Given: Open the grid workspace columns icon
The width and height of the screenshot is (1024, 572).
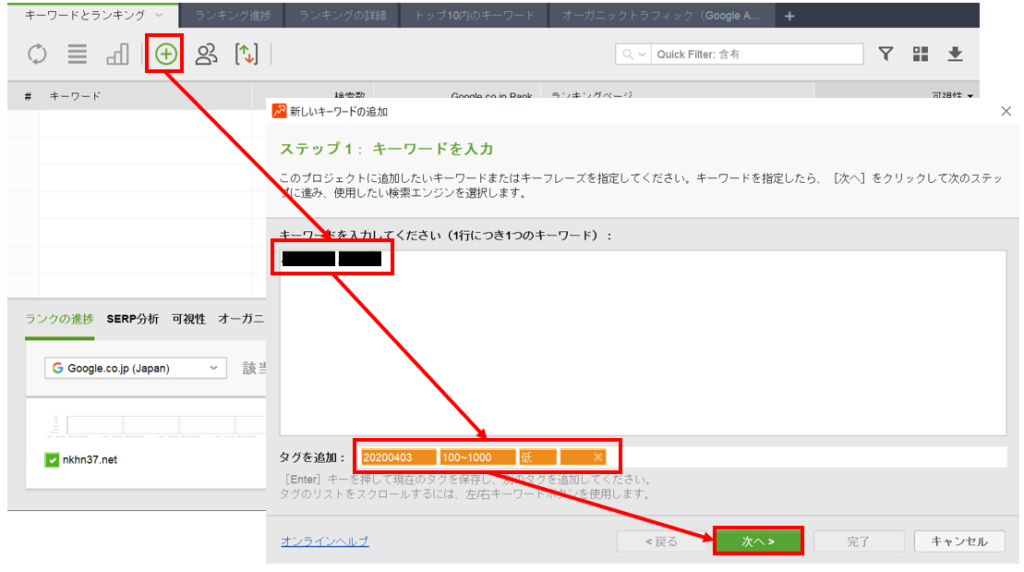Looking at the screenshot, I should tap(921, 54).
